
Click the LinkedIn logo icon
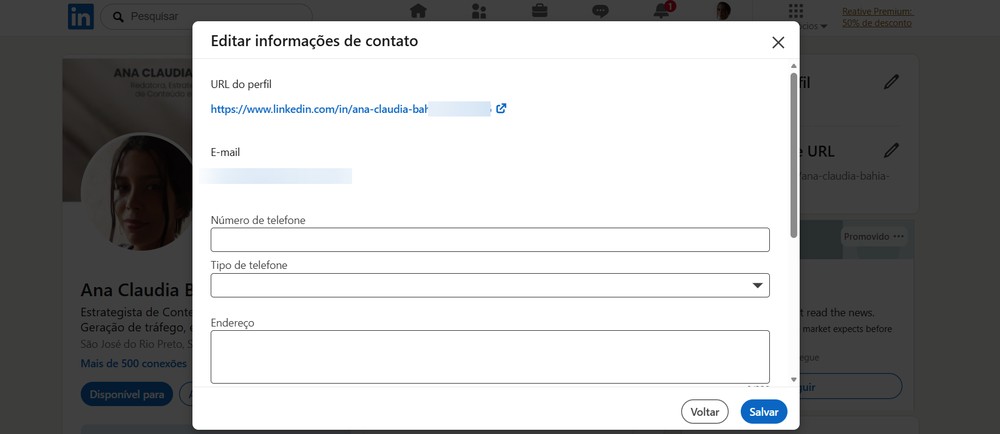pyautogui.click(x=80, y=16)
